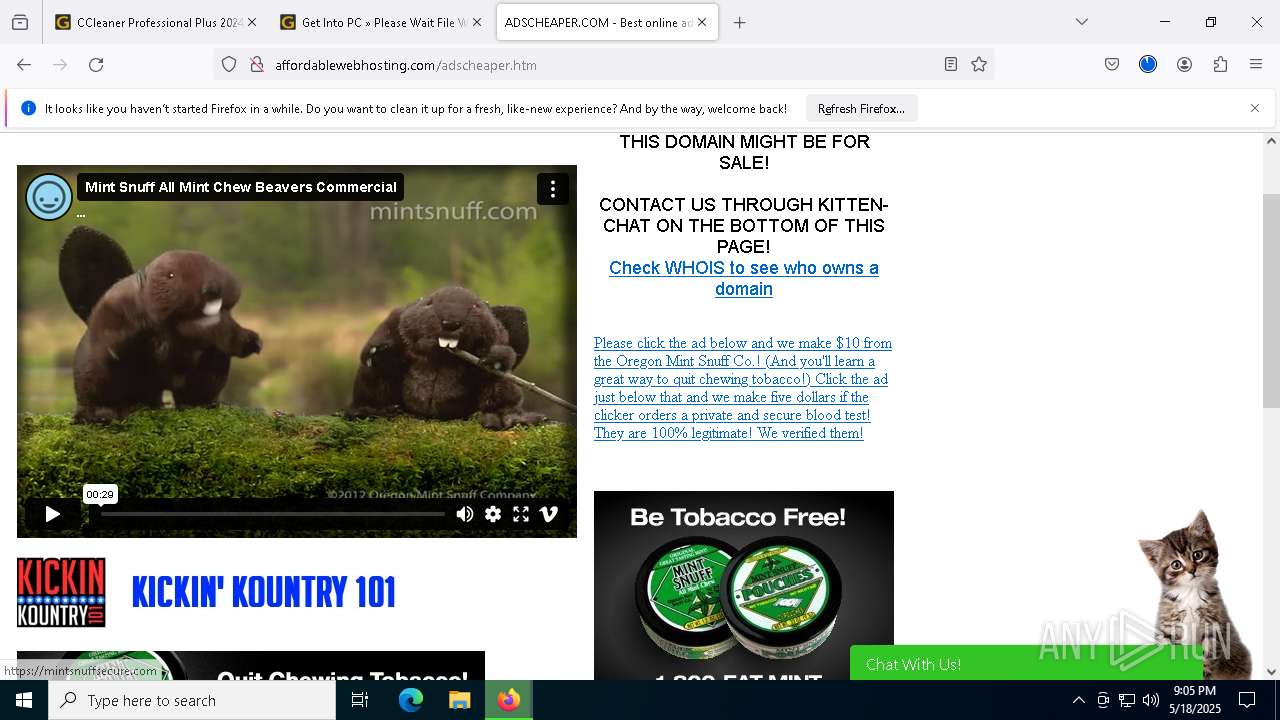Reload the page with refresh icon
1280x720 pixels.
coord(96,65)
